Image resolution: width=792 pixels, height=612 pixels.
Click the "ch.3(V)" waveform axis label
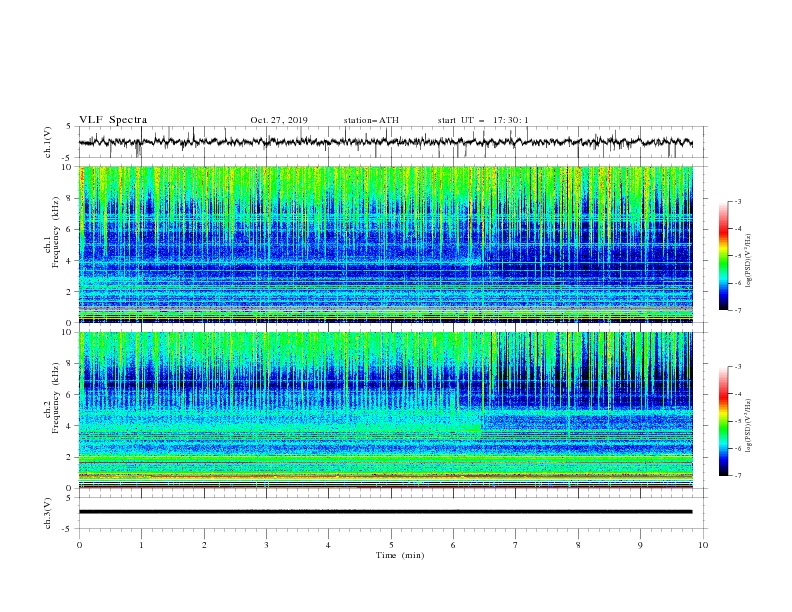click(48, 513)
